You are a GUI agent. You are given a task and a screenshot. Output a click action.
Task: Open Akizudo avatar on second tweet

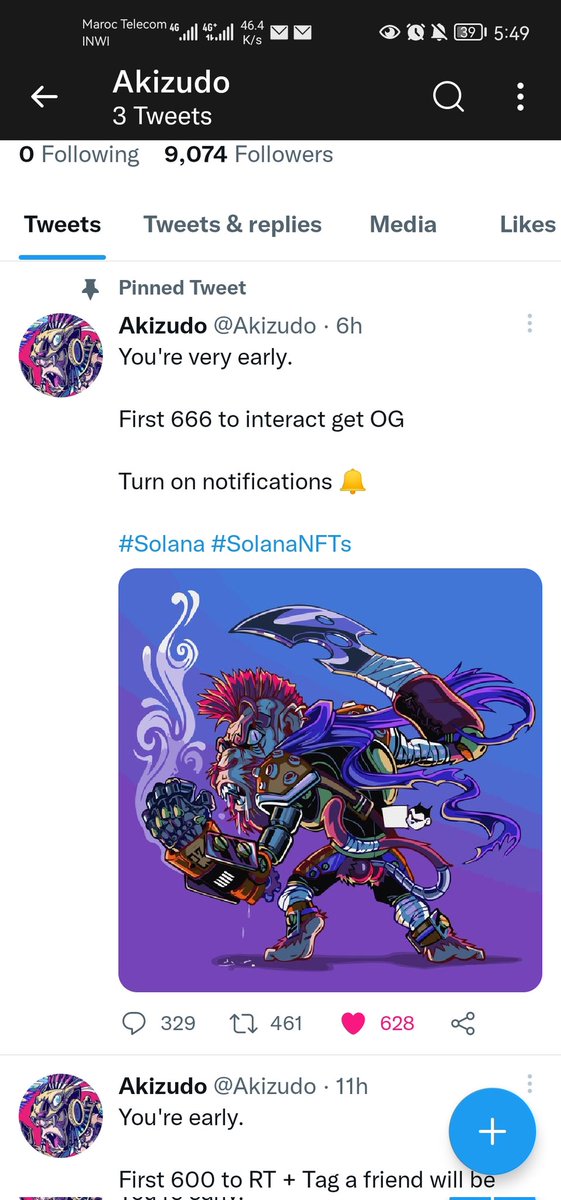tap(61, 1115)
